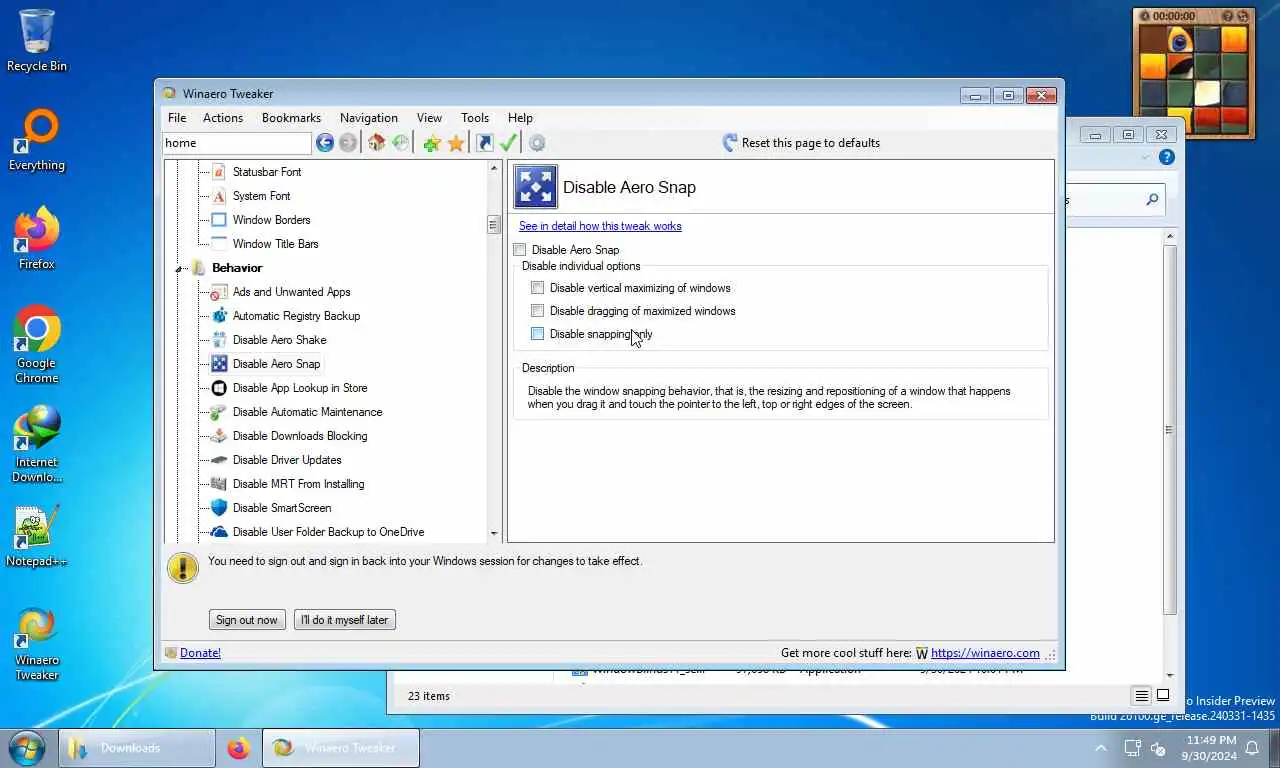Open the Actions menu
The height and width of the screenshot is (768, 1280).
coord(223,118)
